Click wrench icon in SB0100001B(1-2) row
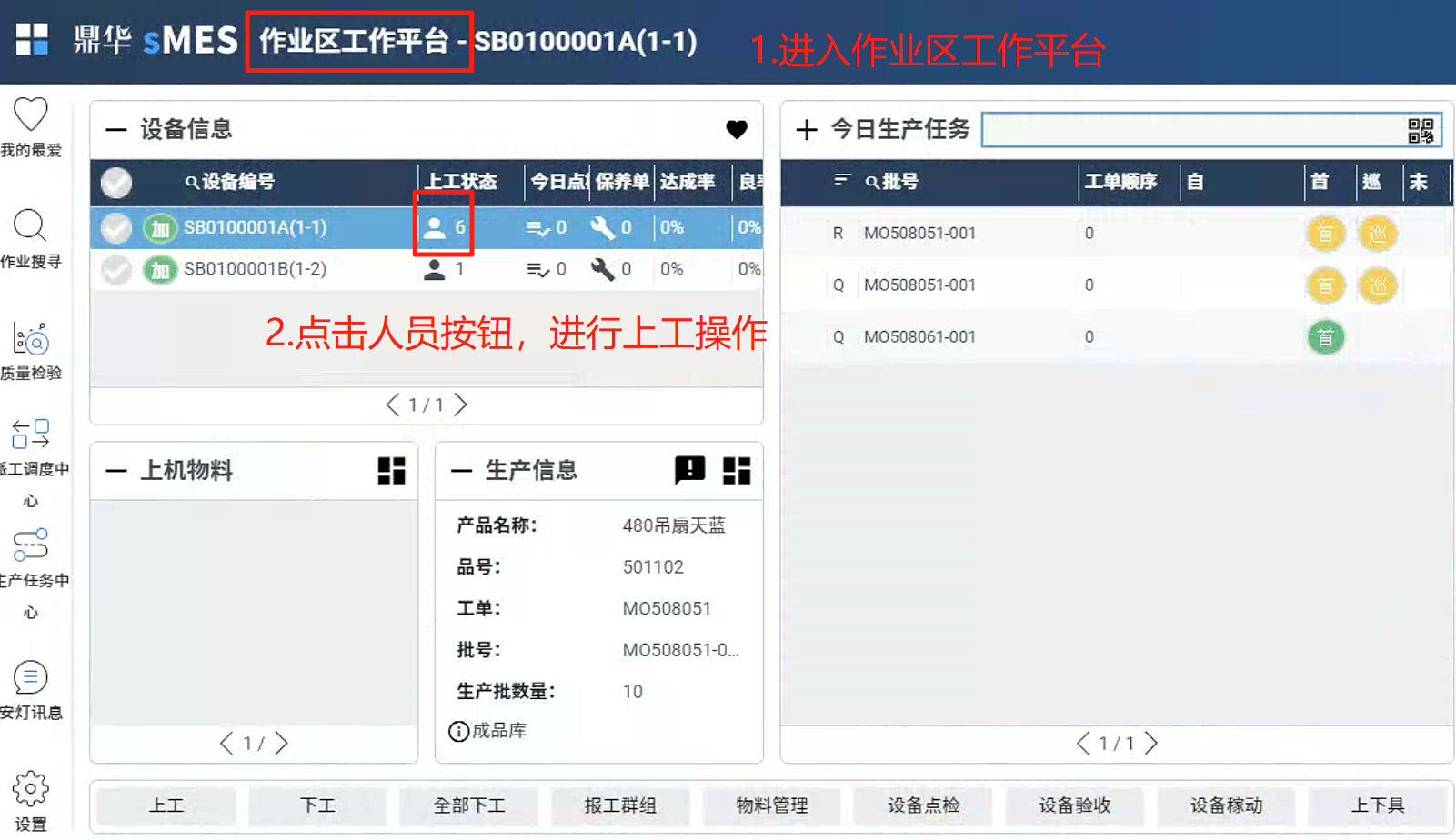The width and height of the screenshot is (1456, 840). (x=602, y=269)
